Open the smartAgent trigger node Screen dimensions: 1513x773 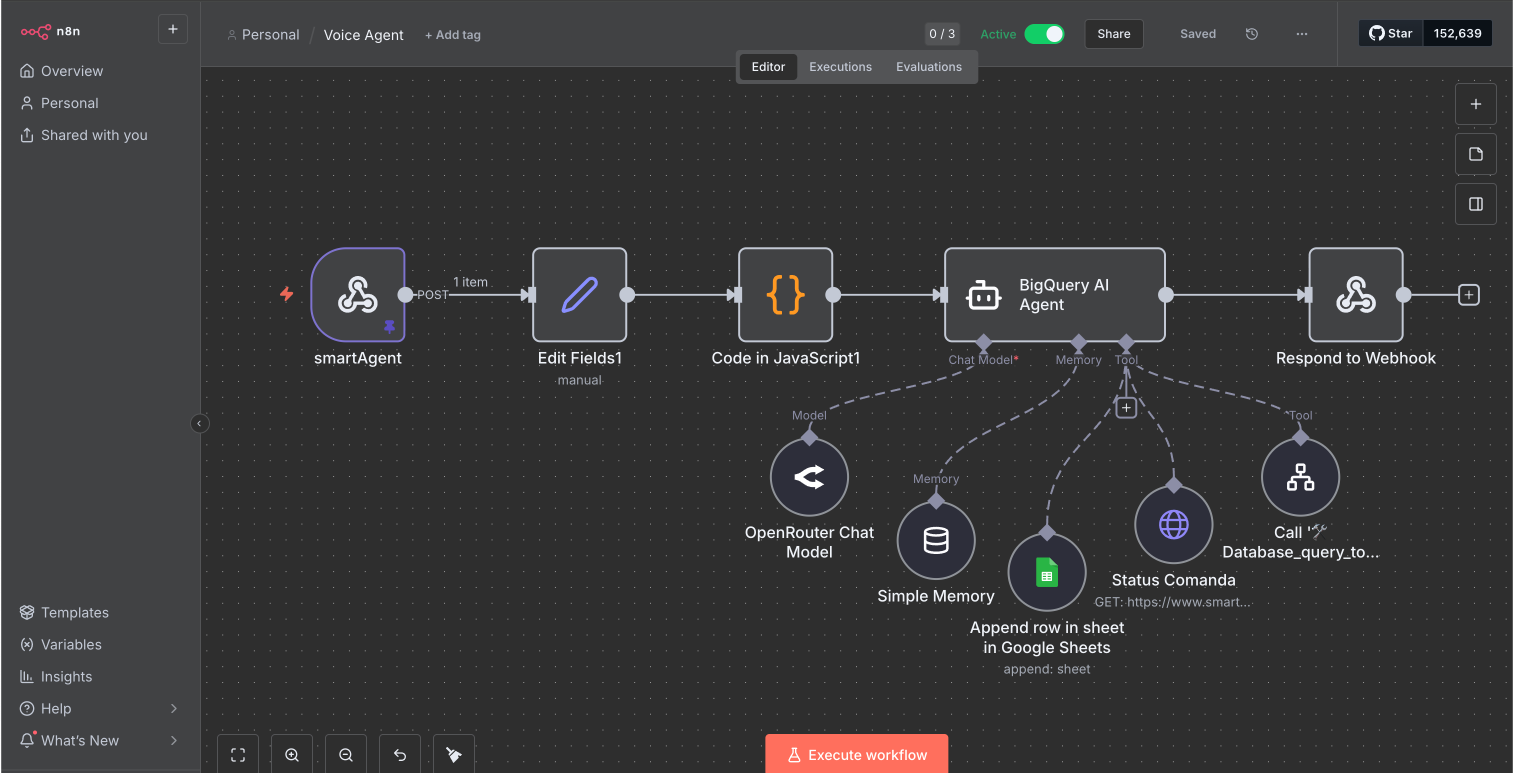pos(358,295)
